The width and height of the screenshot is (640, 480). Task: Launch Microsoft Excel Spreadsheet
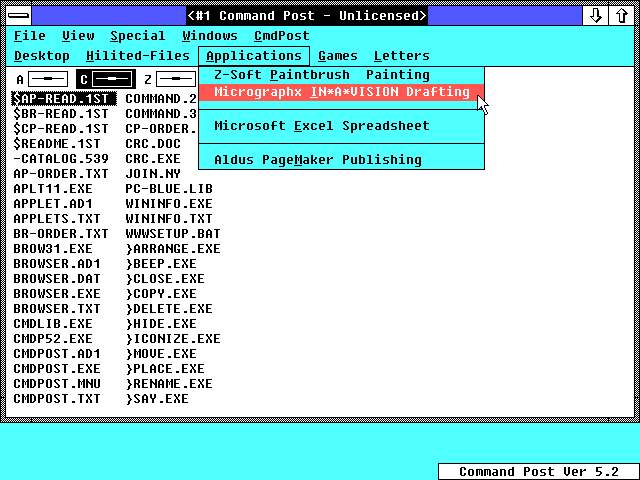pos(342,126)
